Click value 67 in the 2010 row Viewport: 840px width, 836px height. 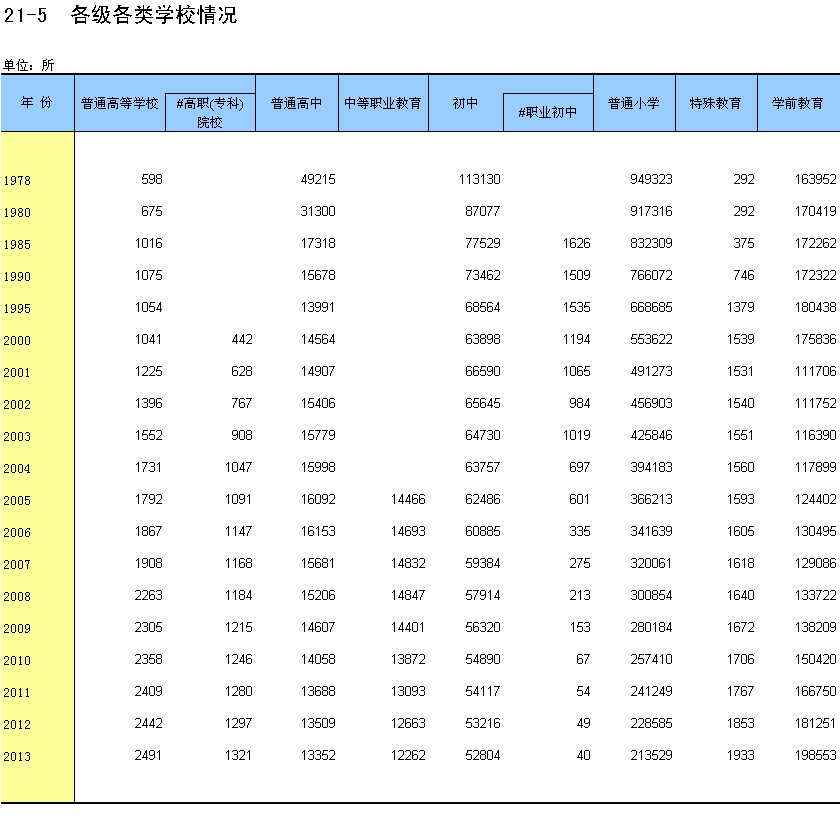point(583,660)
